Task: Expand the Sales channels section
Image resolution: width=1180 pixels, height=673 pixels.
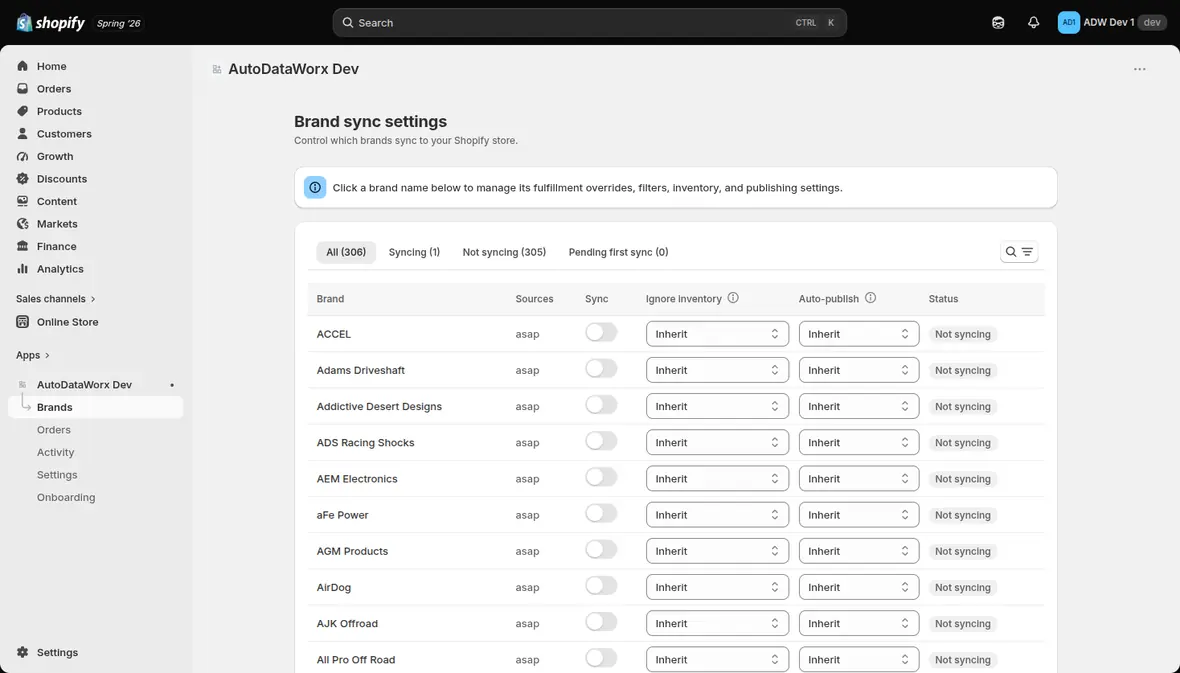Action: coord(56,299)
